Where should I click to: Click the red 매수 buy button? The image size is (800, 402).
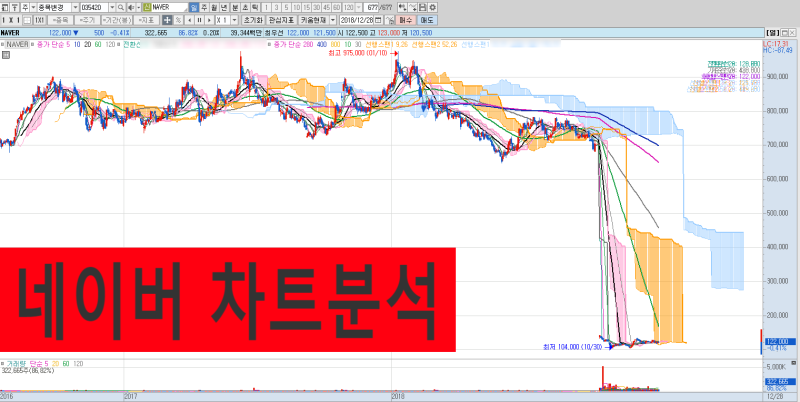[x=406, y=20]
